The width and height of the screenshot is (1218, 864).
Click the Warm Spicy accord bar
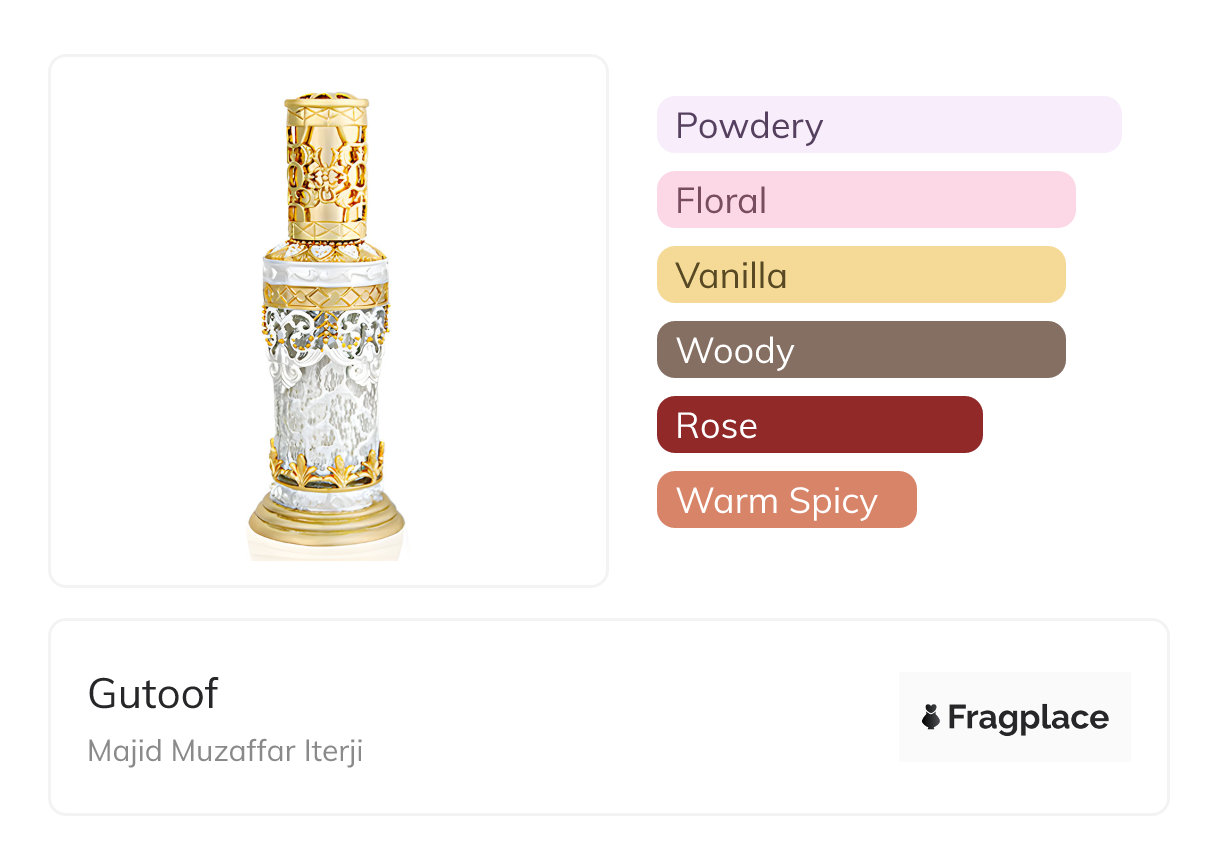pos(786,500)
